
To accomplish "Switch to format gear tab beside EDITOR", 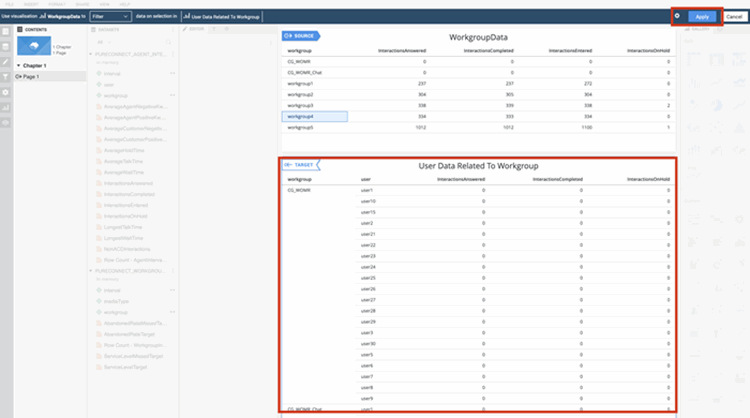I will pyautogui.click(x=227, y=29).
